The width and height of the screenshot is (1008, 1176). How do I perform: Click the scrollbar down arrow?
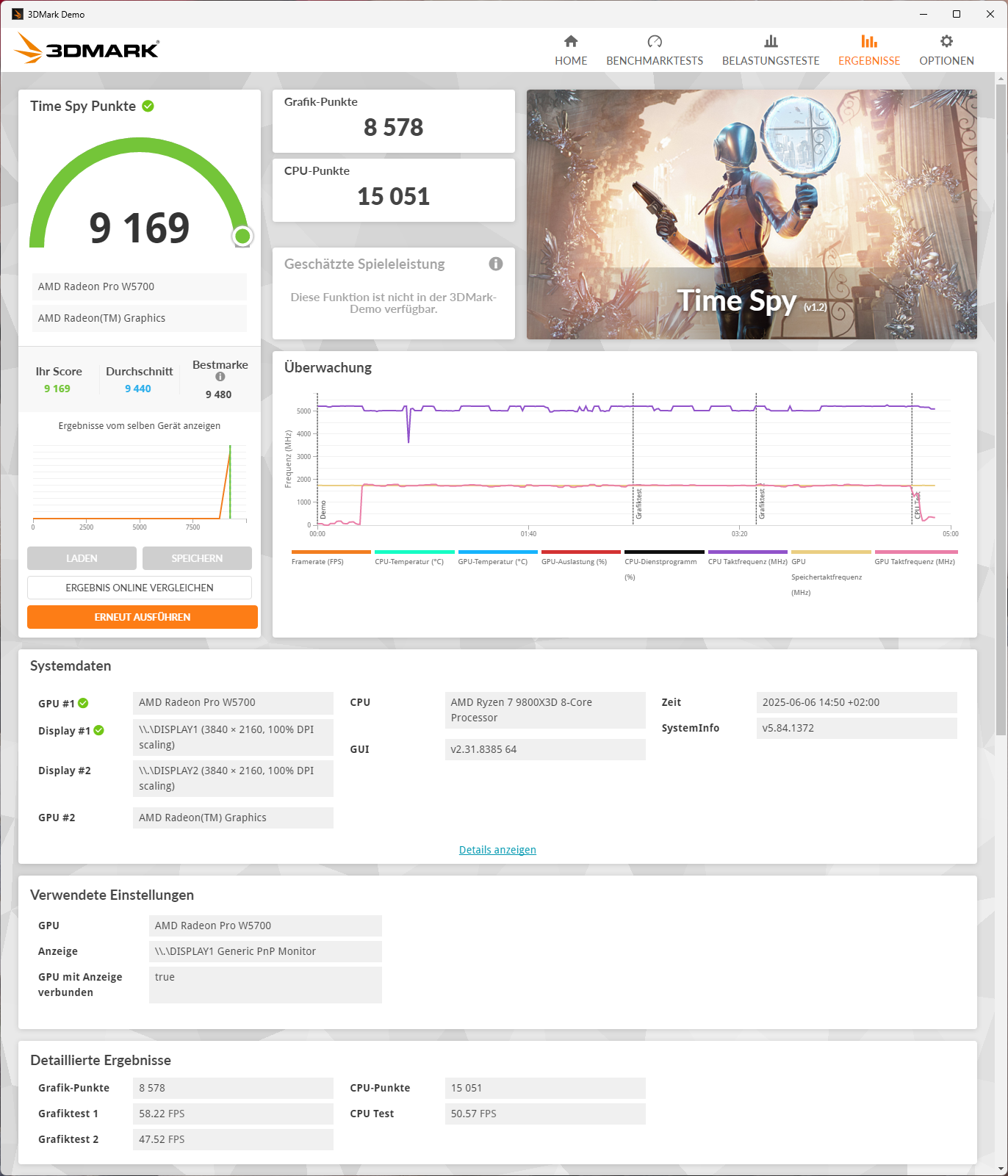(1001, 1169)
